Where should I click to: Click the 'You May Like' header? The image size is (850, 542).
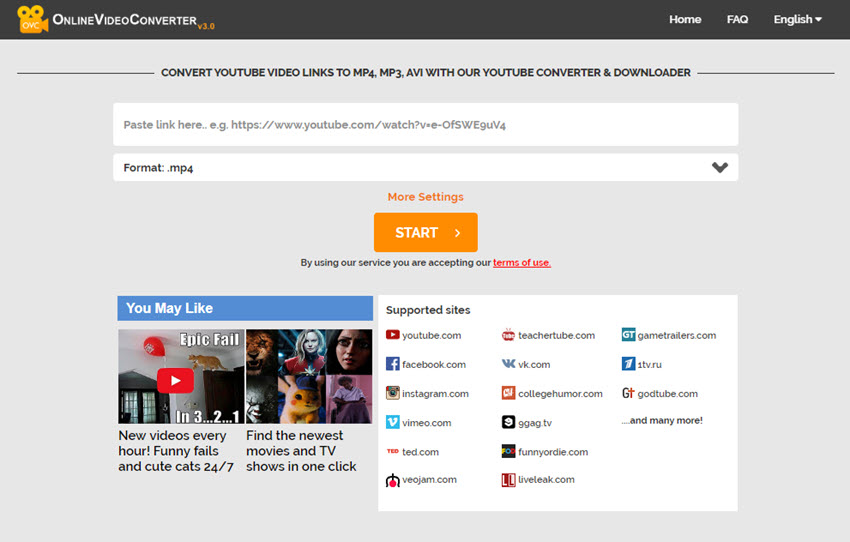click(x=245, y=308)
